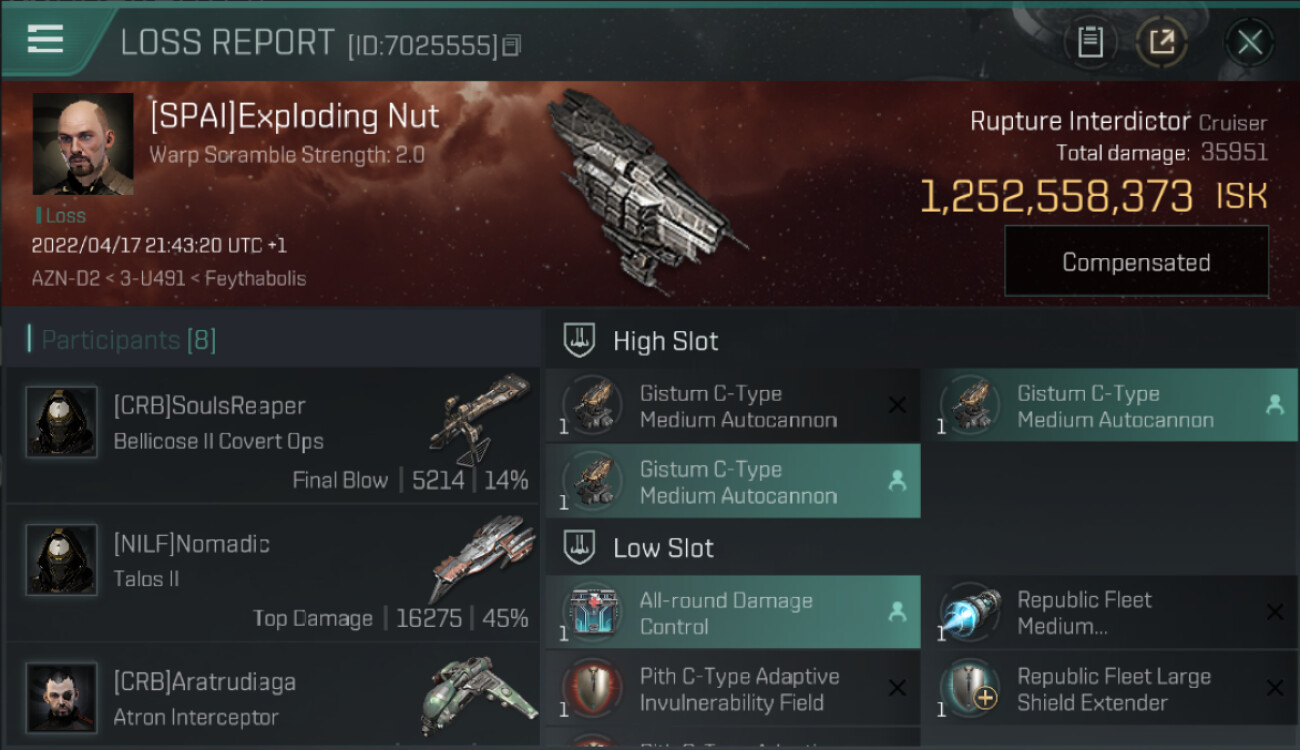Click the AZN-D2 system location link
Image resolution: width=1300 pixels, height=750 pixels.
click(x=66, y=279)
